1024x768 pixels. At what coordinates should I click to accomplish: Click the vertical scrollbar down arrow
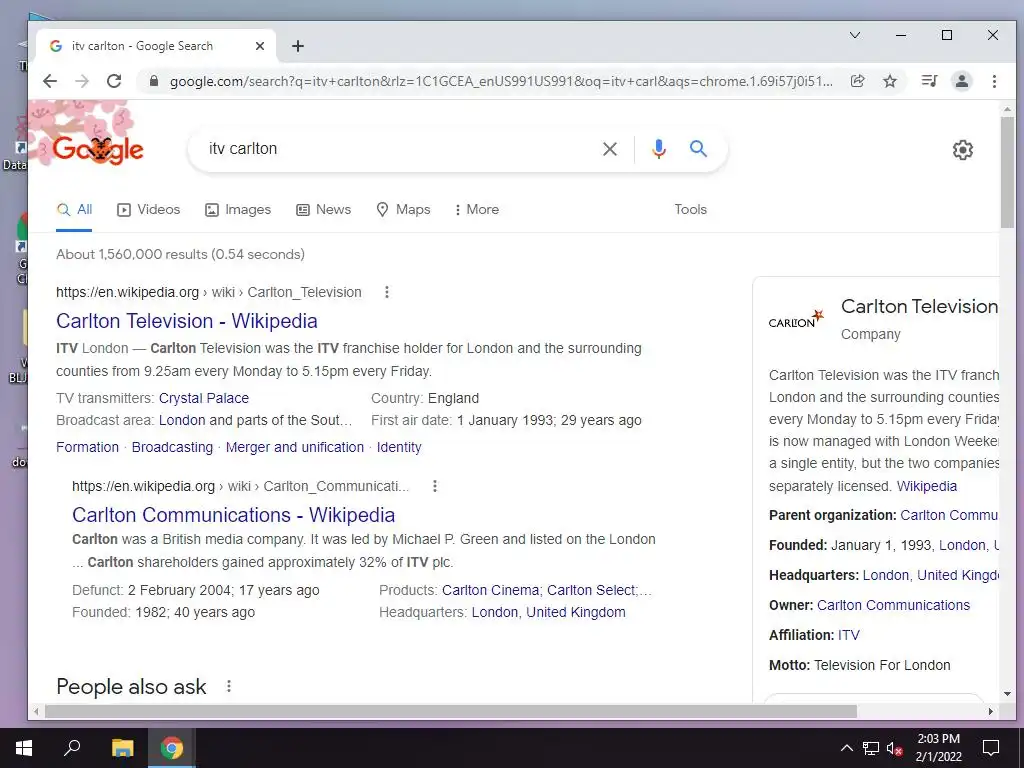click(1007, 694)
